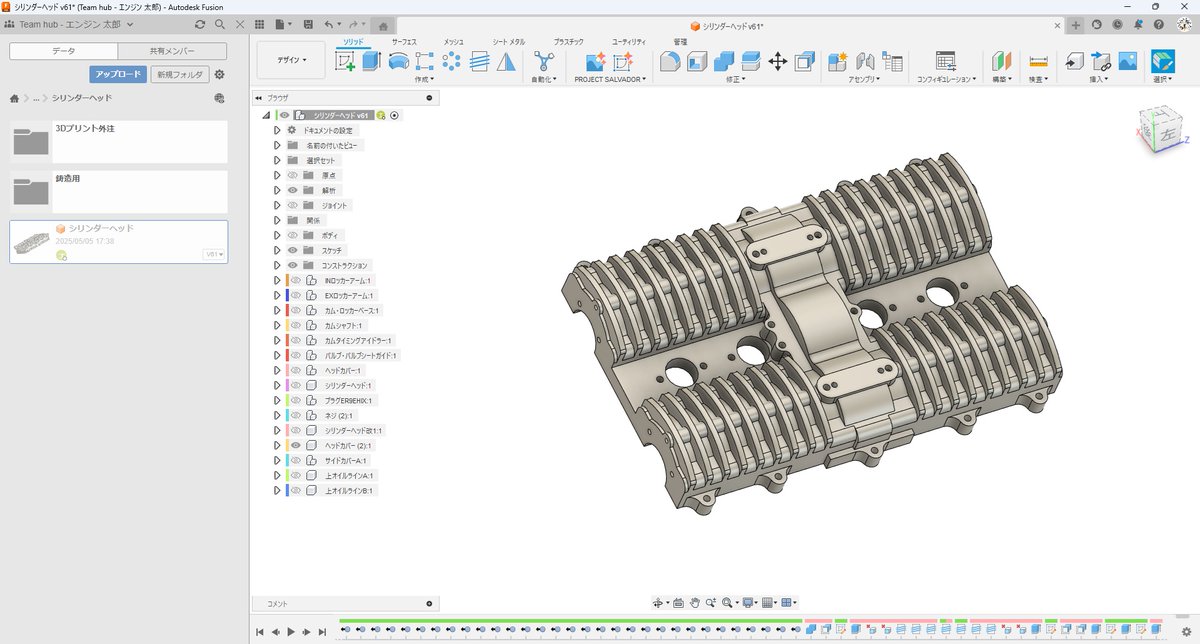Image resolution: width=1200 pixels, height=644 pixels.
Task: Open the デザイン workspace dropdown
Action: pyautogui.click(x=291, y=60)
